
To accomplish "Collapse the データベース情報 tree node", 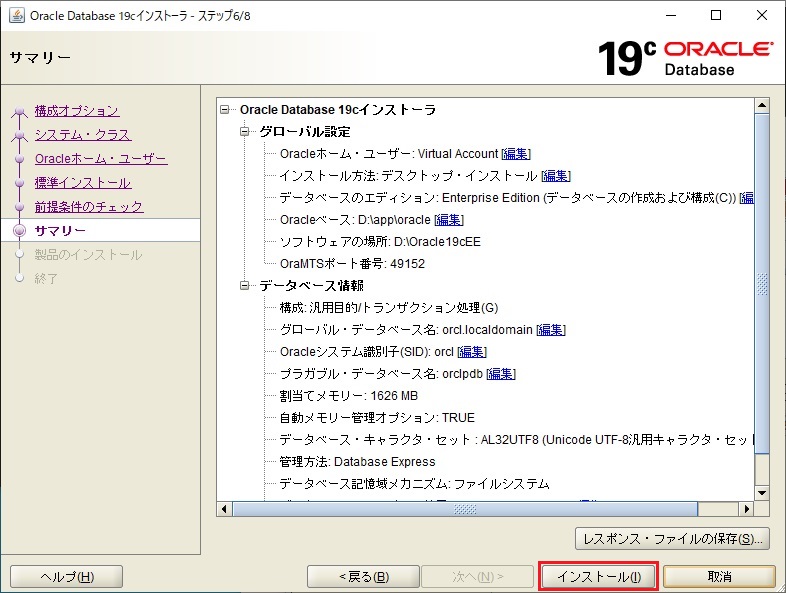I will click(x=245, y=285).
